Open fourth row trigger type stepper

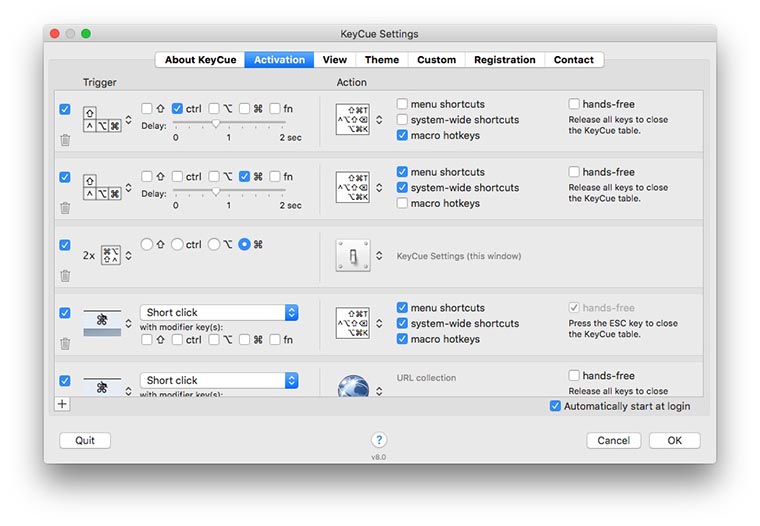(128, 323)
